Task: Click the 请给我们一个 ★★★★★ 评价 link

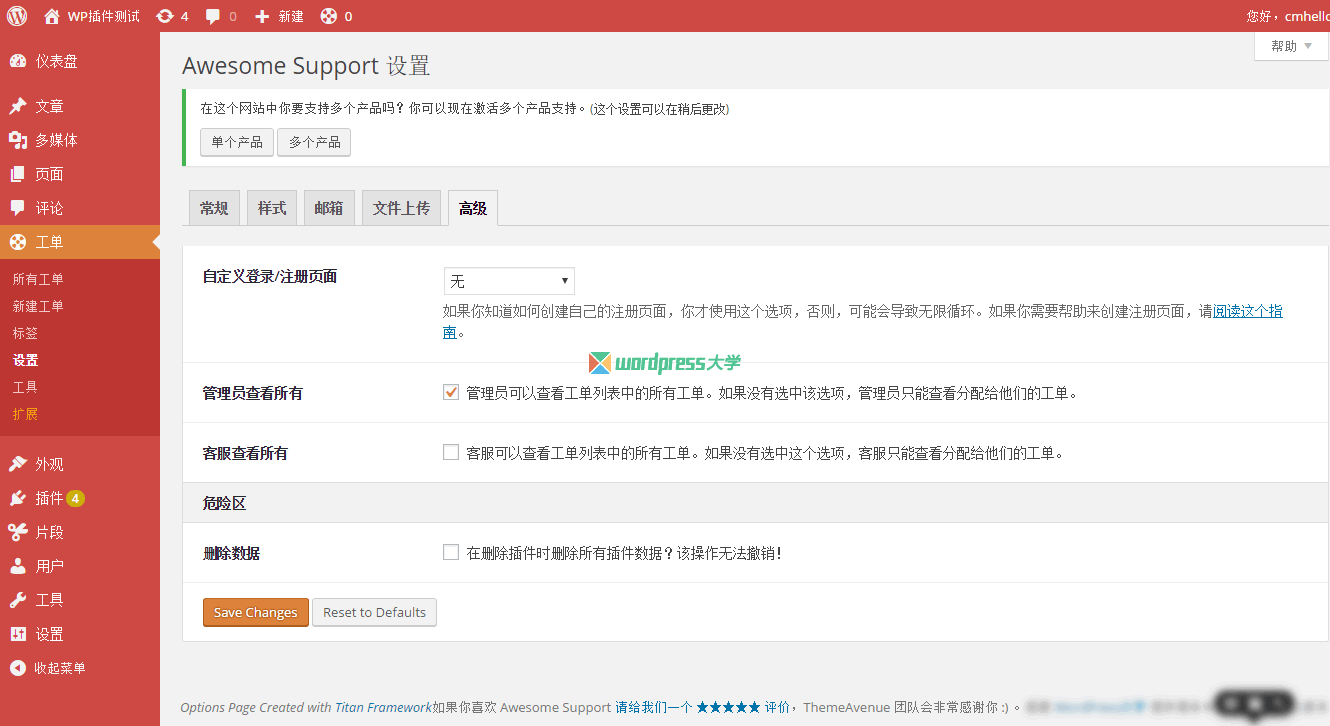Action: (703, 707)
